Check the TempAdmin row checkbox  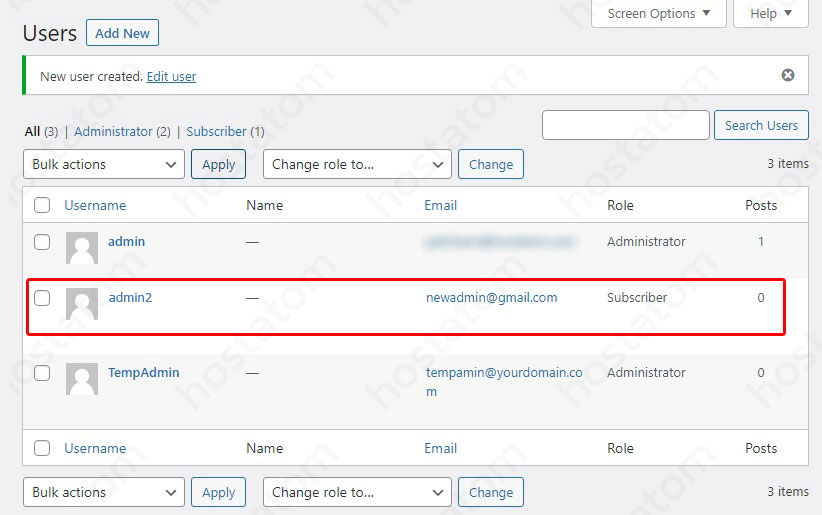tap(42, 373)
